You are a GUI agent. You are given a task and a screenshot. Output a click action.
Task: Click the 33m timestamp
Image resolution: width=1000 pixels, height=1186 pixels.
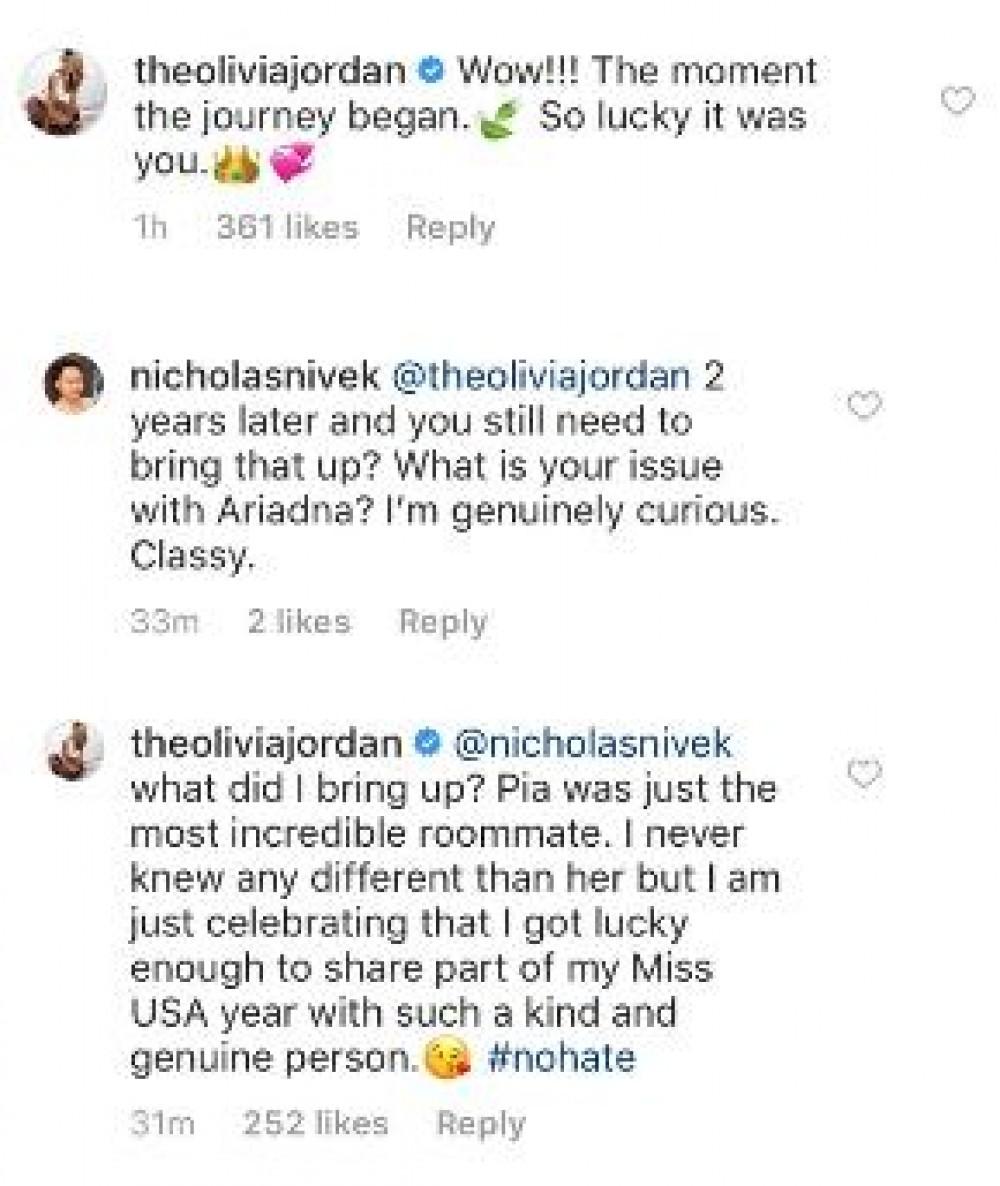click(165, 622)
